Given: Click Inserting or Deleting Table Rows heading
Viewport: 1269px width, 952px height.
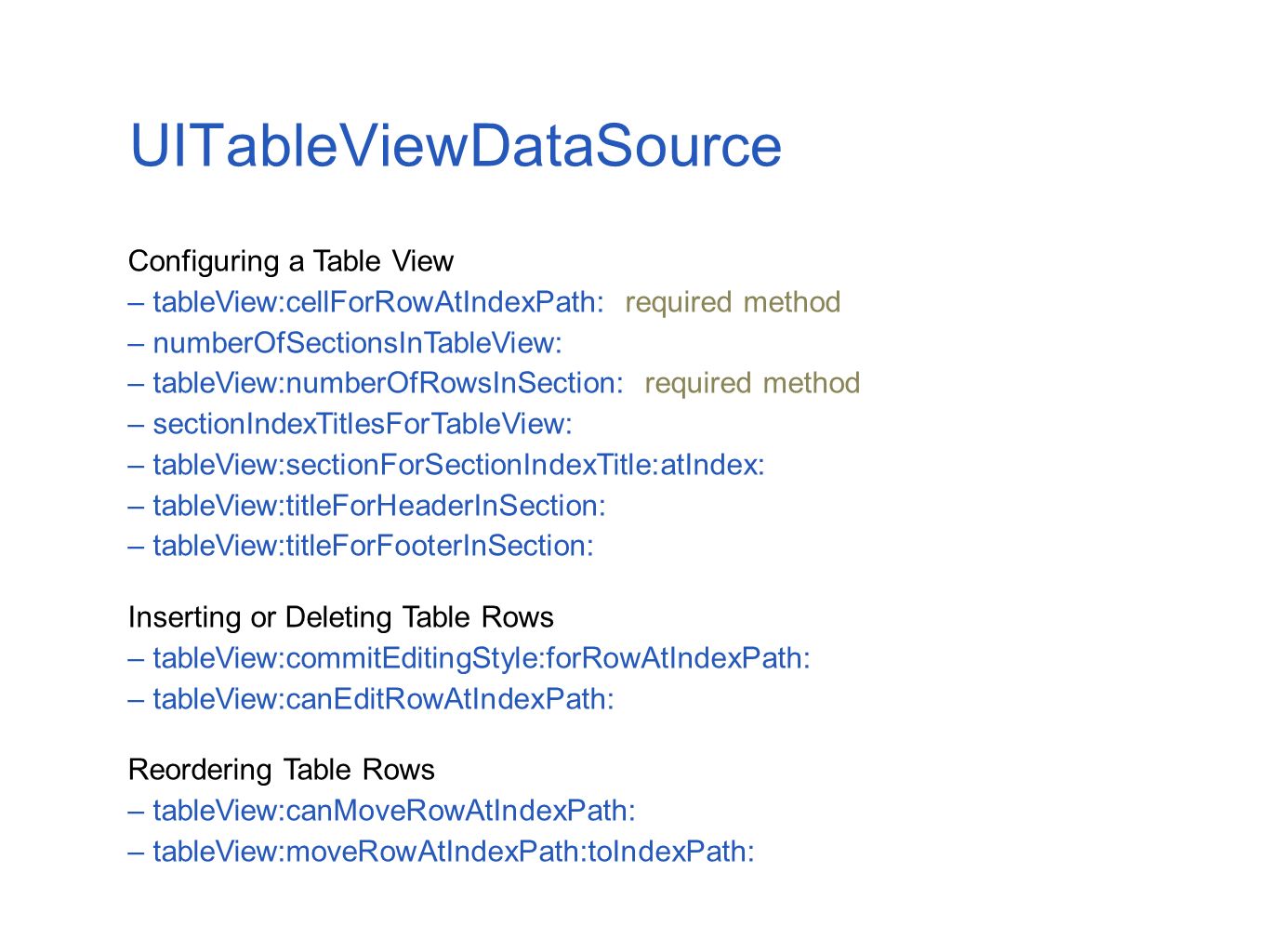Looking at the screenshot, I should click(x=341, y=617).
